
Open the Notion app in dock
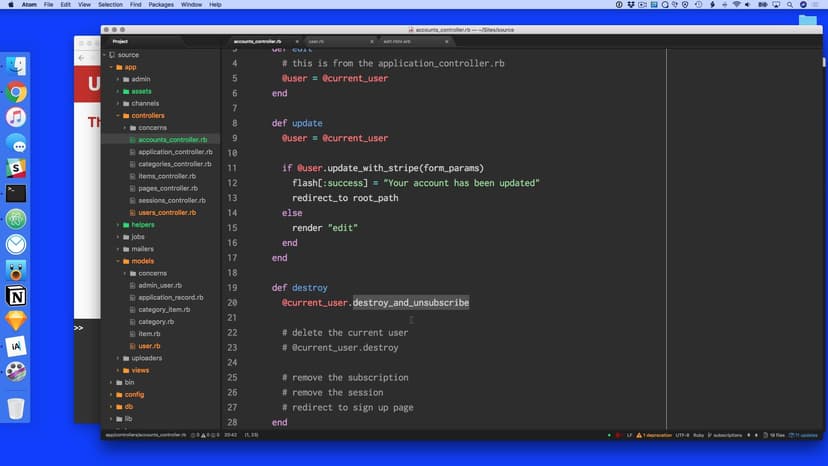[16, 296]
